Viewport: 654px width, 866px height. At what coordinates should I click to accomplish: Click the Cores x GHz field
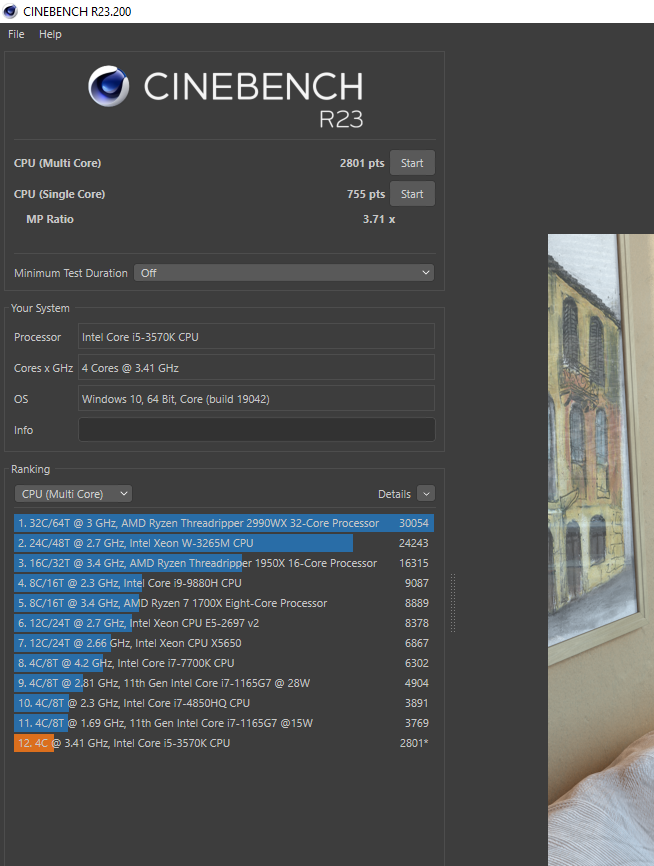point(256,368)
